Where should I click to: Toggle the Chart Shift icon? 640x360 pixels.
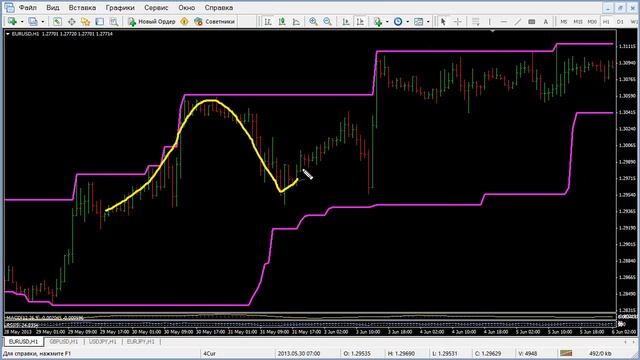click(360, 22)
